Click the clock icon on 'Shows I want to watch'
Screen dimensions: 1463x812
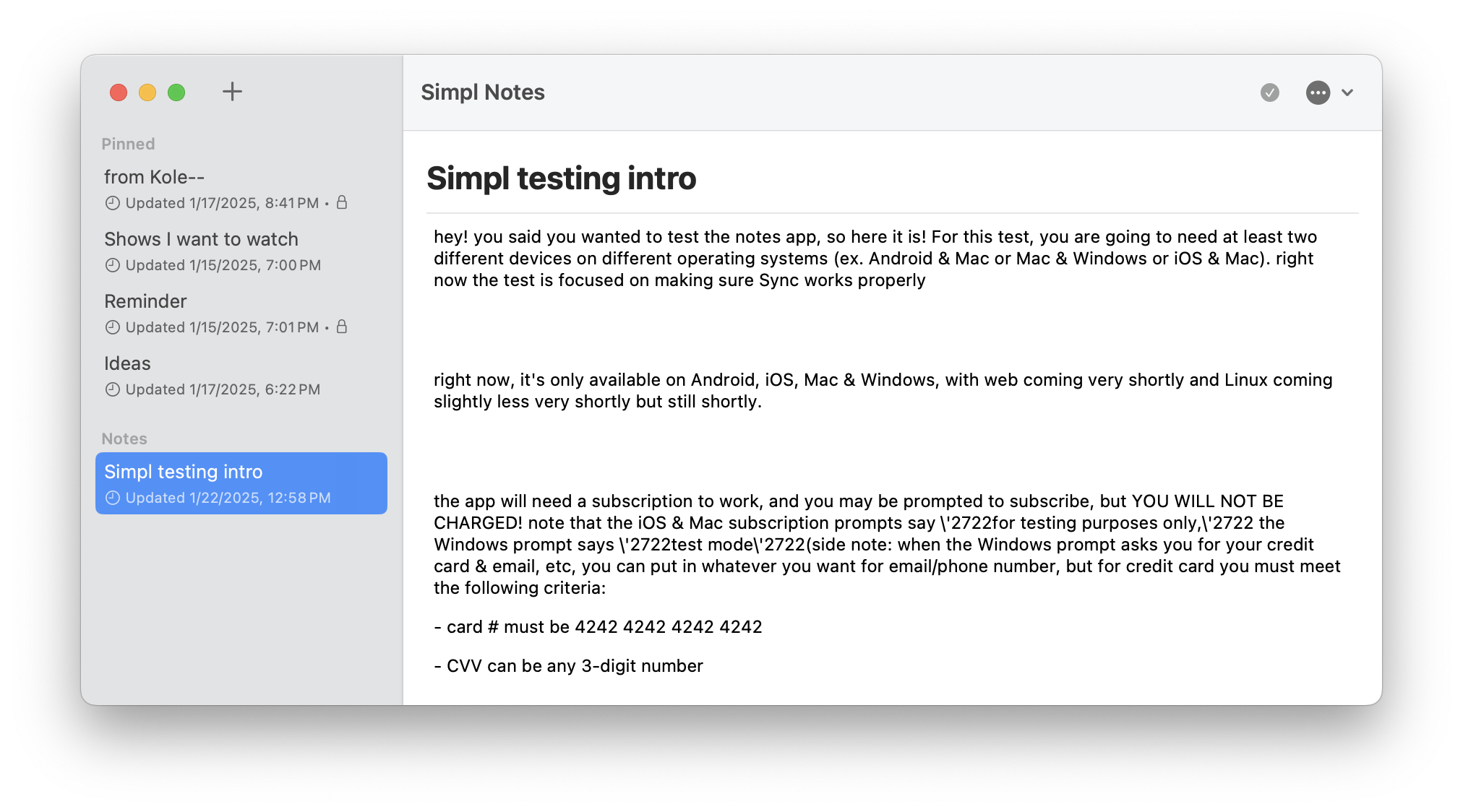112,265
